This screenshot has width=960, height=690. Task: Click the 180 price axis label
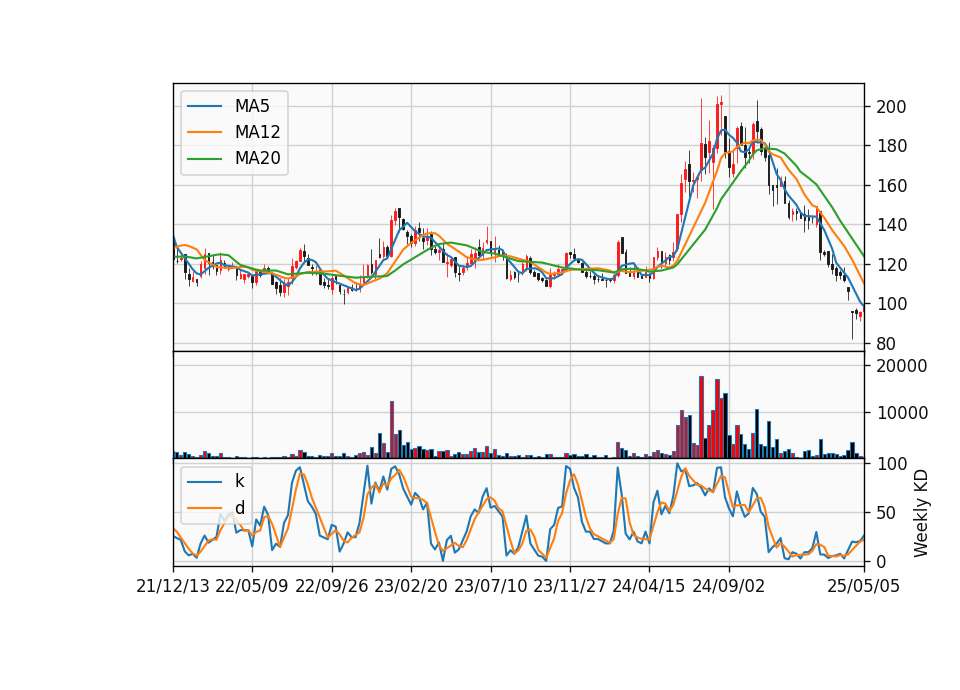coord(891,146)
